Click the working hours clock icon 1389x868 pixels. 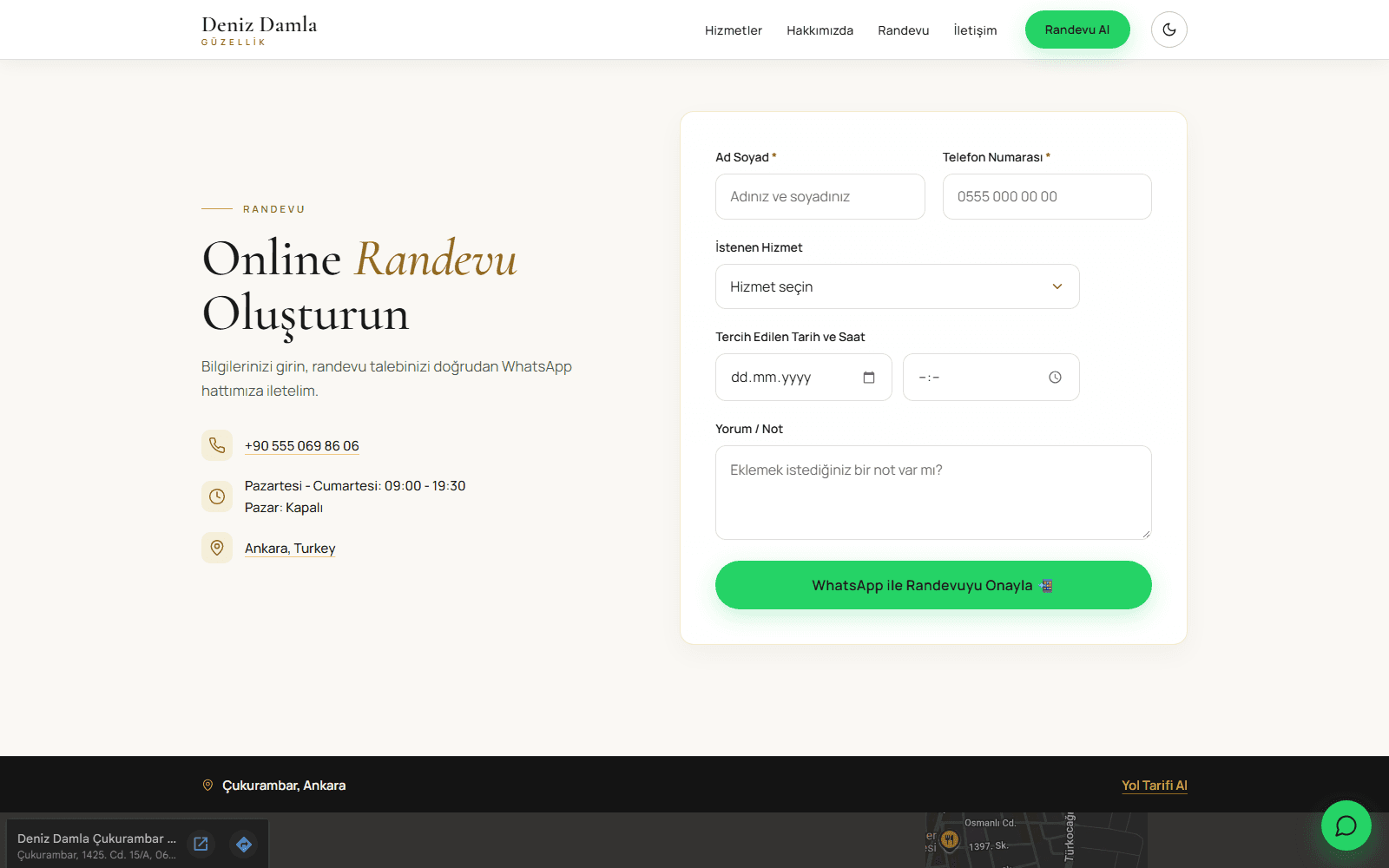(217, 496)
